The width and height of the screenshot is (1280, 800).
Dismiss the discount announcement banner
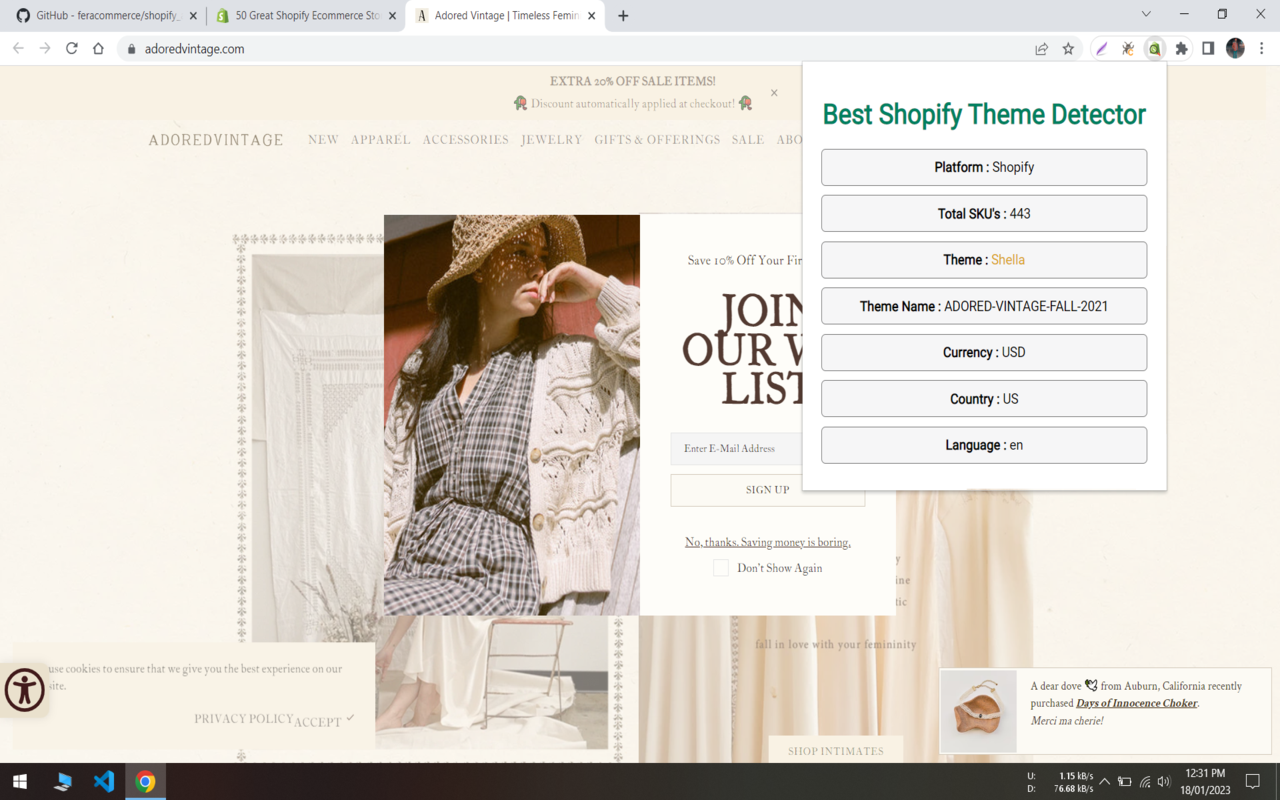(774, 93)
